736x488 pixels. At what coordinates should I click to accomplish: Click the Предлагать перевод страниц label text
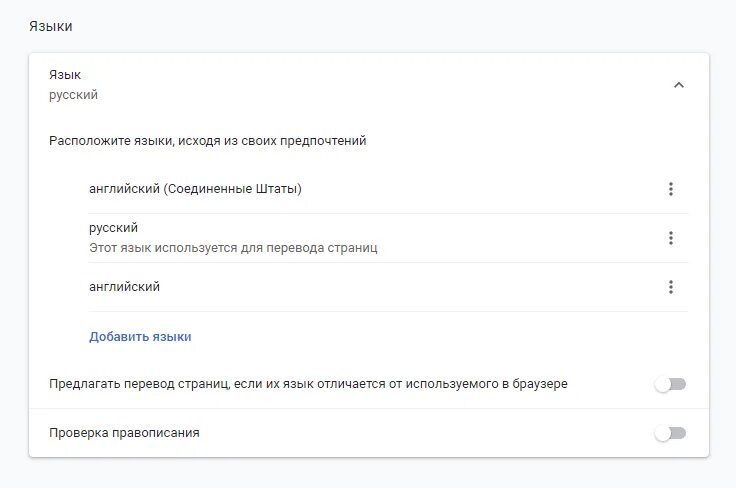pyautogui.click(x=308, y=384)
